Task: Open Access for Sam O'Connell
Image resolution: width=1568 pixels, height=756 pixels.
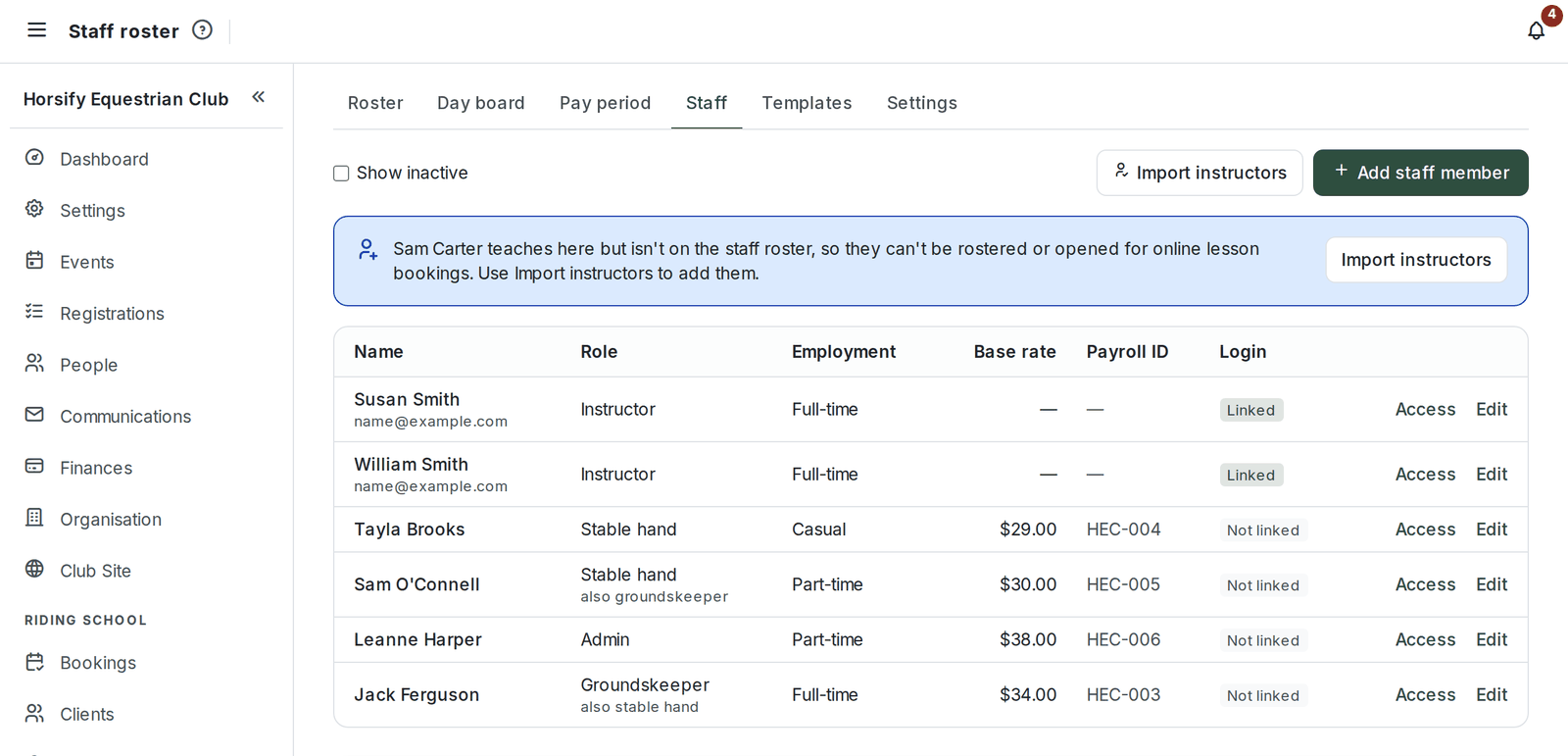Action: point(1425,584)
